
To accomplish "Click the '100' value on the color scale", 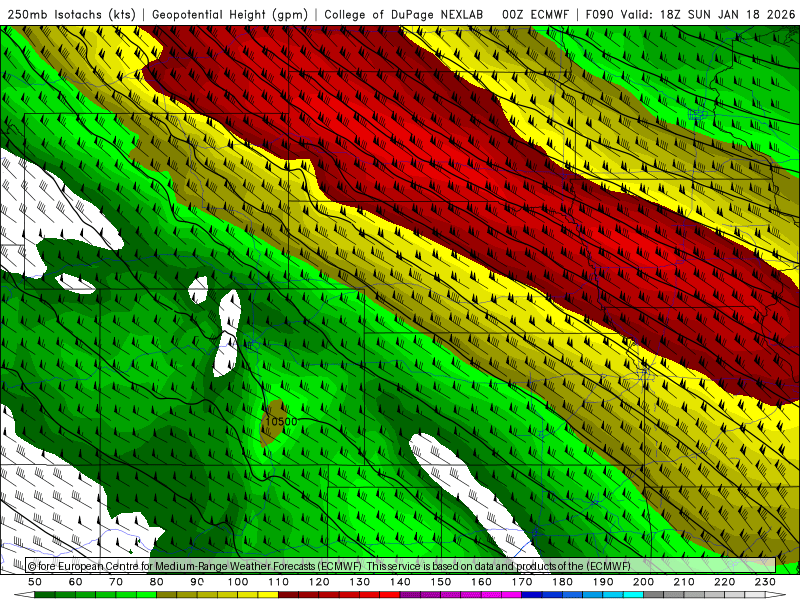I will point(238,582).
